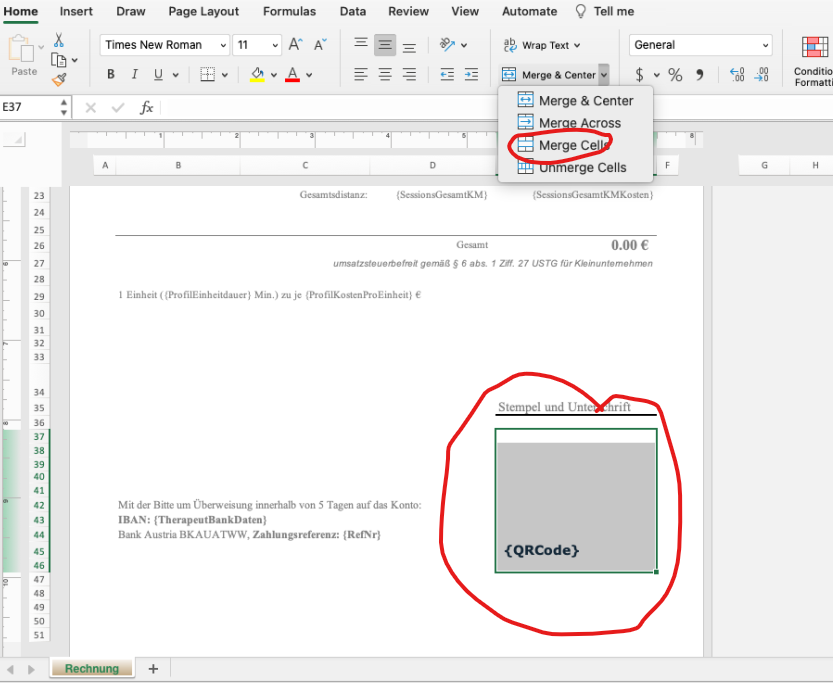Switch to the Formulas tab
Screen dimensions: 833x683
(289, 11)
